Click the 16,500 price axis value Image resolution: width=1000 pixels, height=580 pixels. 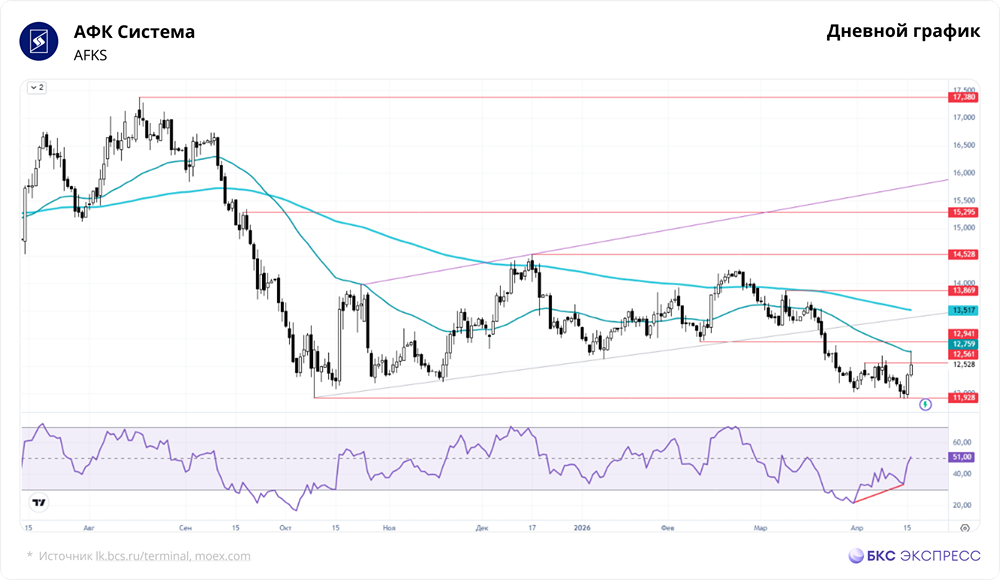(964, 145)
